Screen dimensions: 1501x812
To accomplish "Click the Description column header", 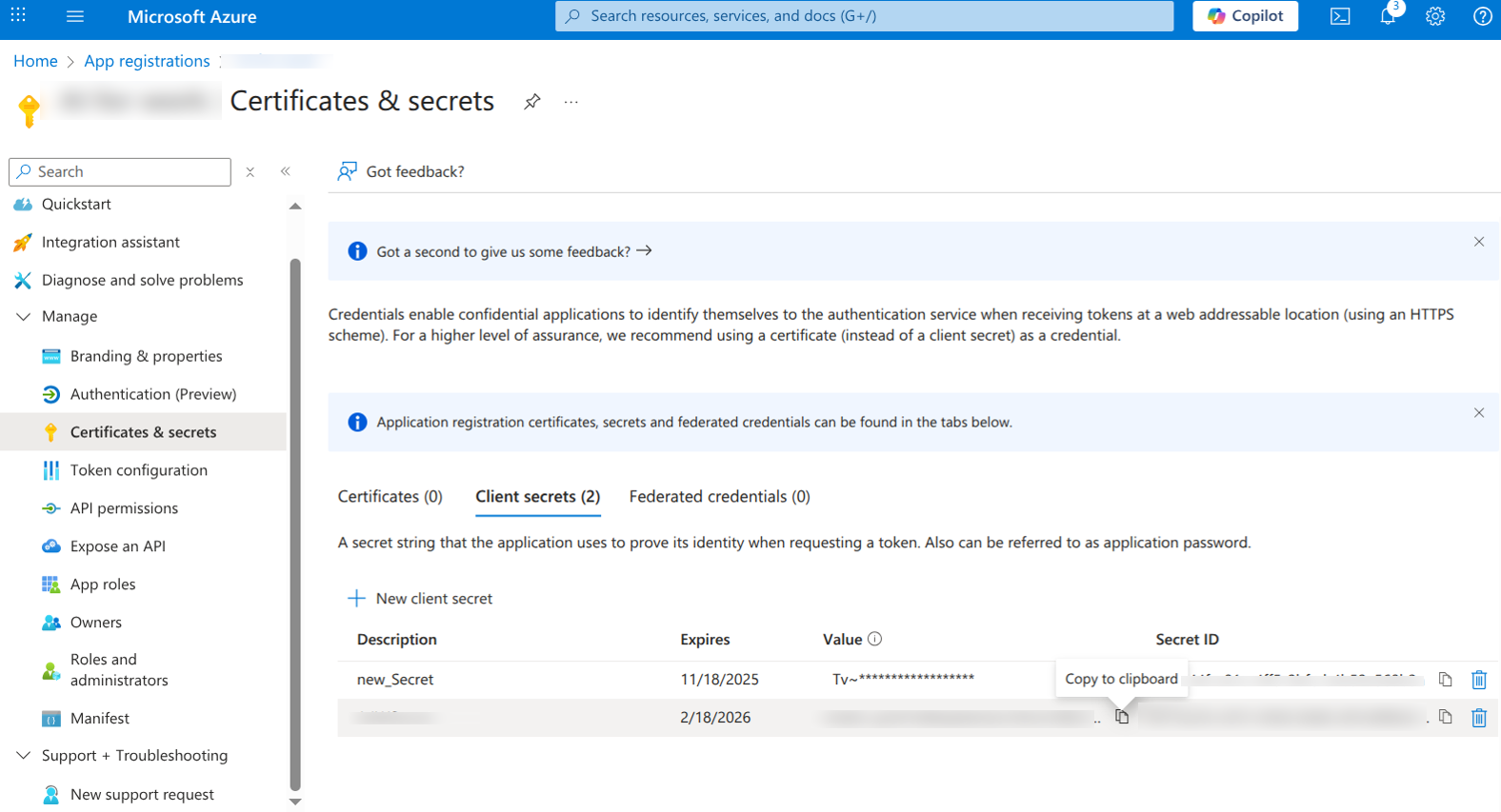I will coord(397,640).
